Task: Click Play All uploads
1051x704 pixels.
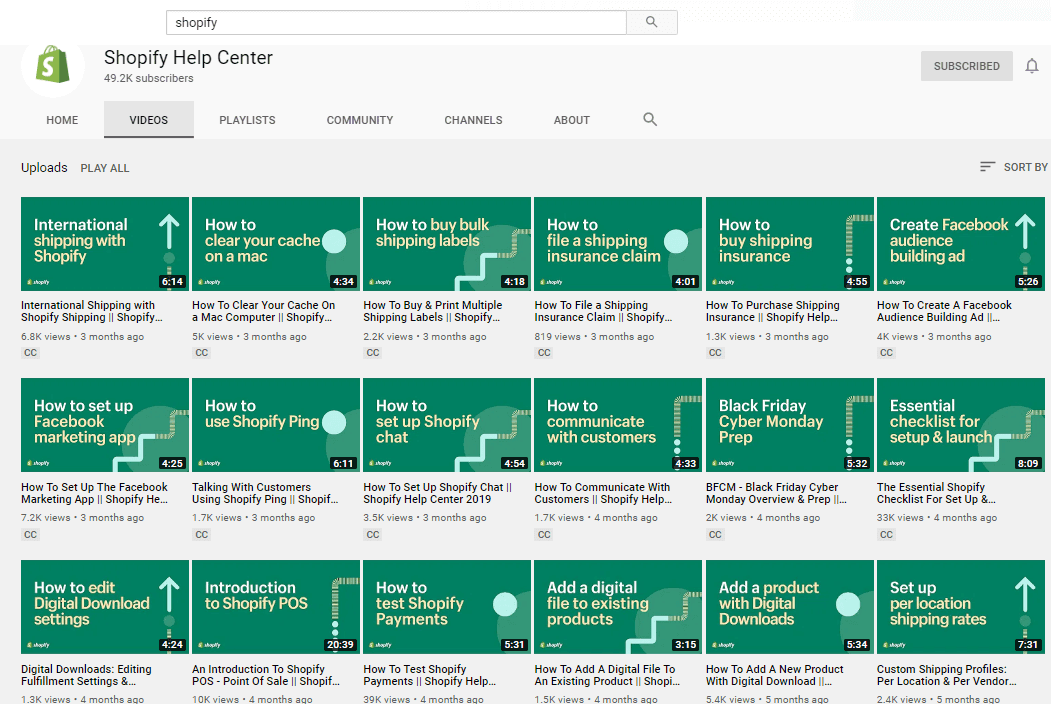Action: (x=105, y=168)
